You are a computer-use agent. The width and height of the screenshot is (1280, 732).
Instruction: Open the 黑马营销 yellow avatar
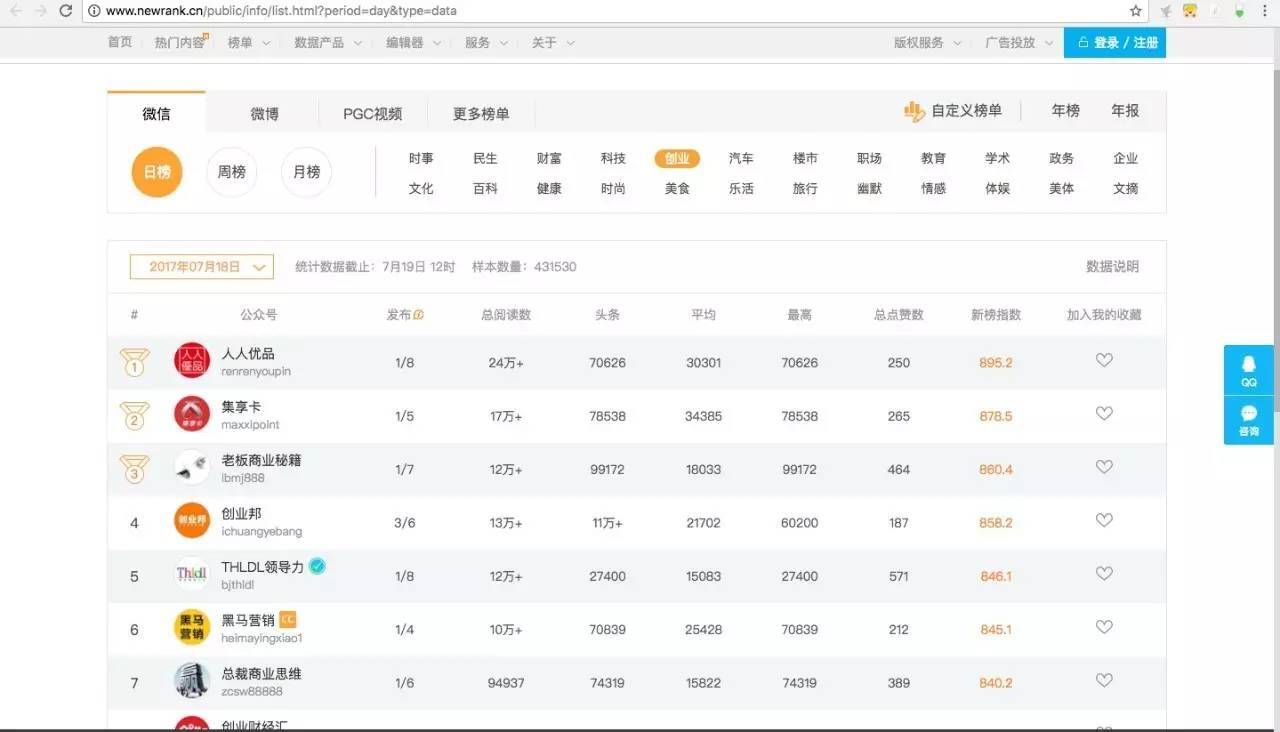pyautogui.click(x=192, y=628)
